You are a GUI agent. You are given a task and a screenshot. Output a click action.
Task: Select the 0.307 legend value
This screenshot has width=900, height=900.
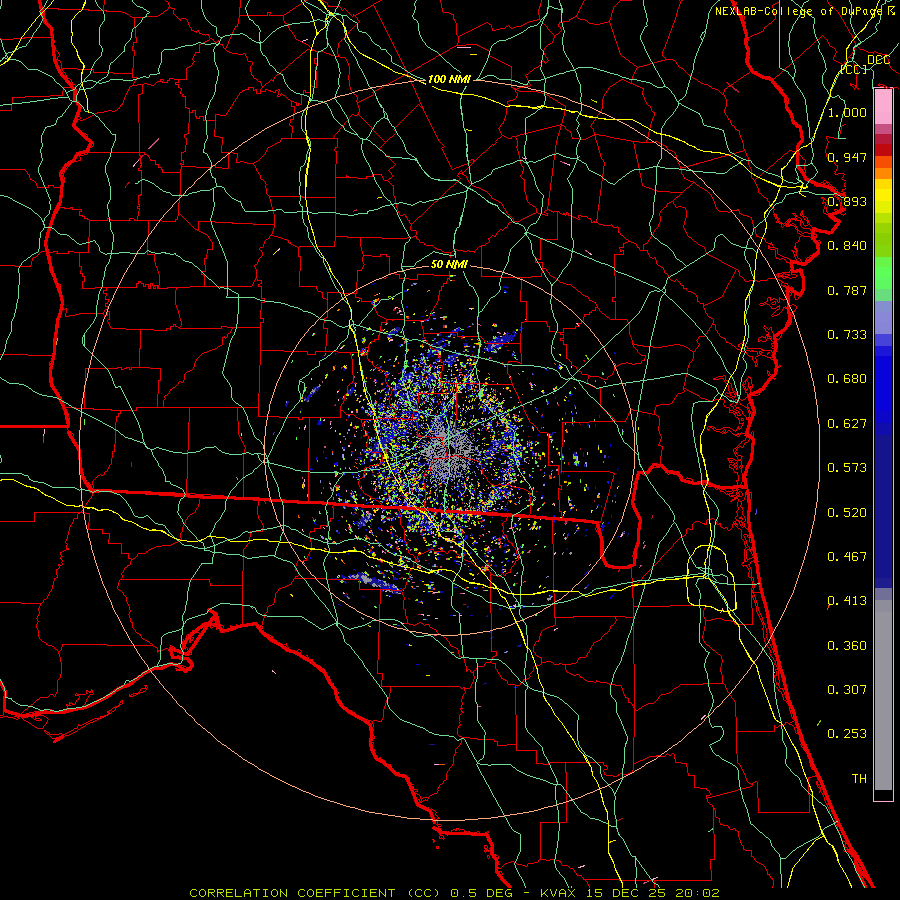(x=847, y=690)
